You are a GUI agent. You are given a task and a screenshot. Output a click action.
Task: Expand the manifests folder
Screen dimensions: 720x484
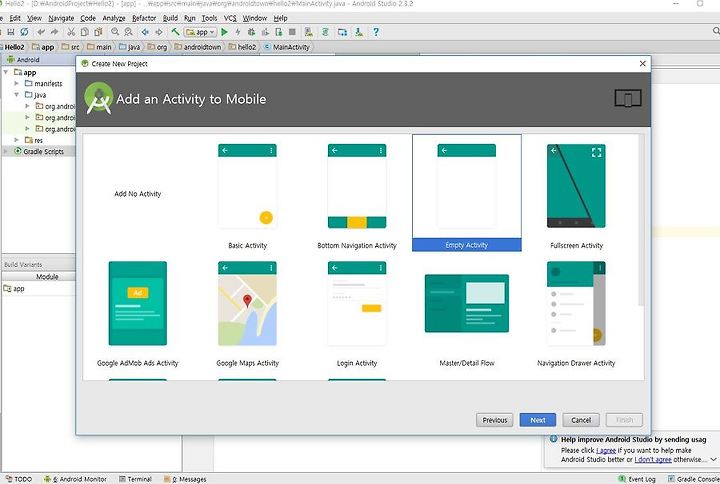(17, 84)
